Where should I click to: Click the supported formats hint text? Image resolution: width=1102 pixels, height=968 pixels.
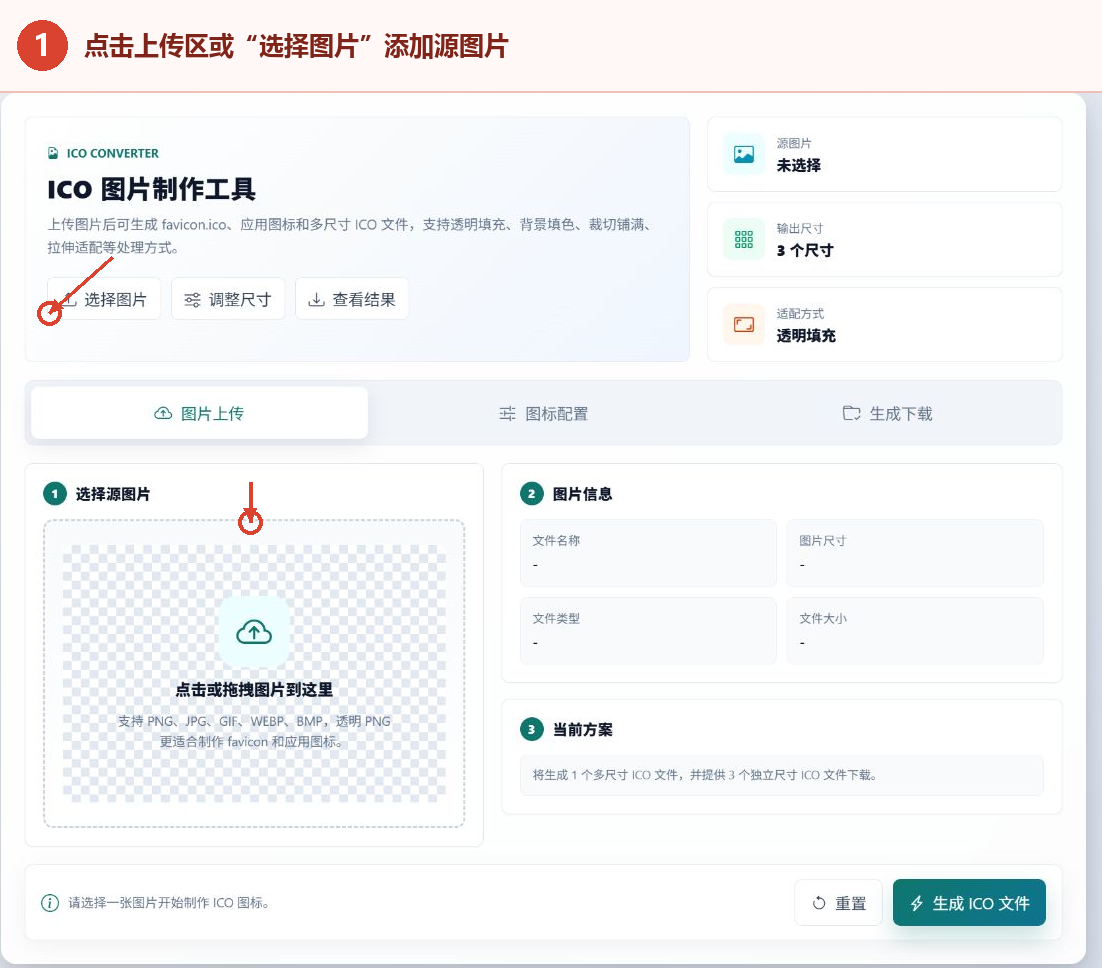pos(254,731)
